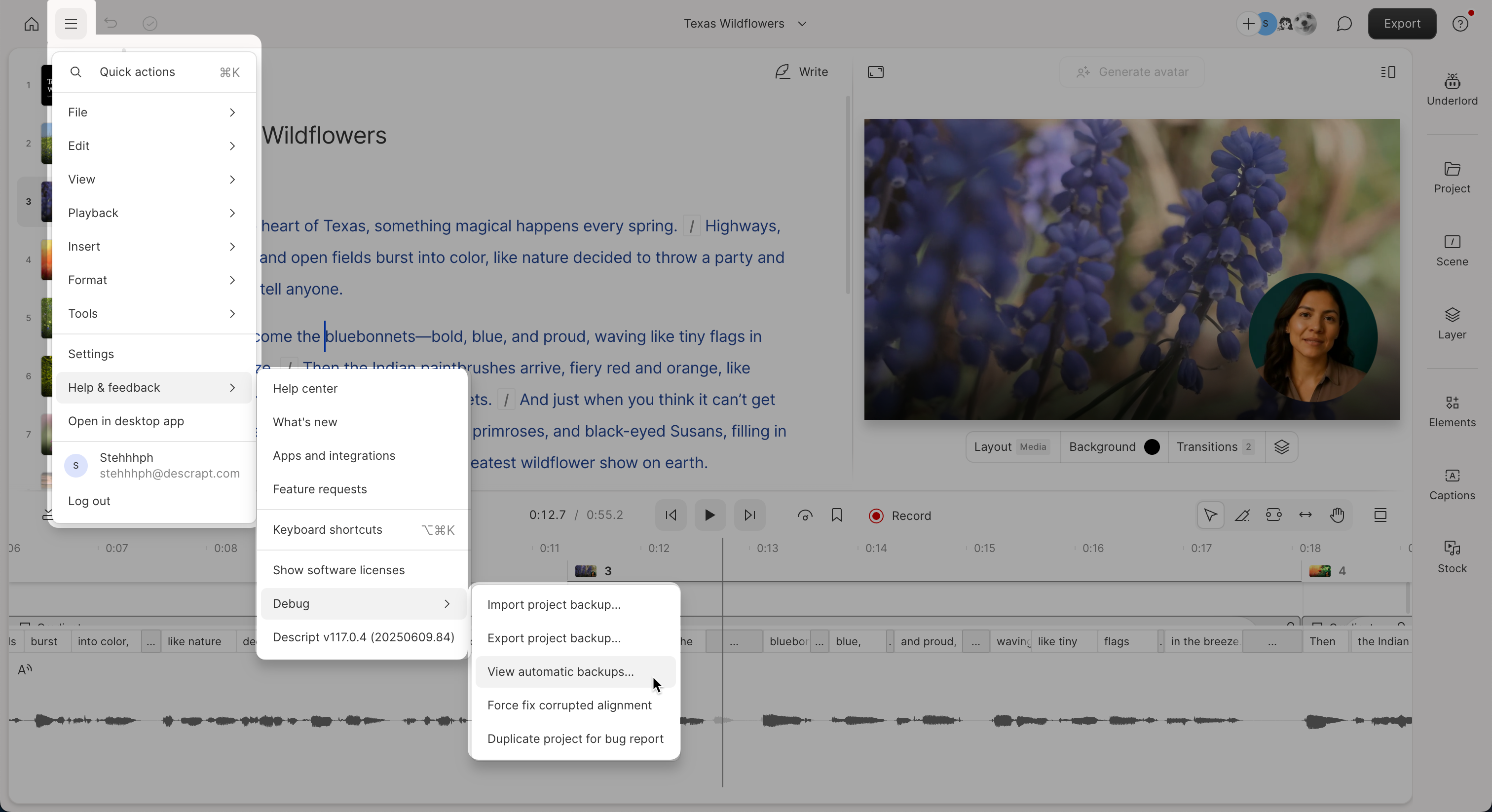Open the comments speech bubble icon
1492x812 pixels.
pyautogui.click(x=1344, y=24)
